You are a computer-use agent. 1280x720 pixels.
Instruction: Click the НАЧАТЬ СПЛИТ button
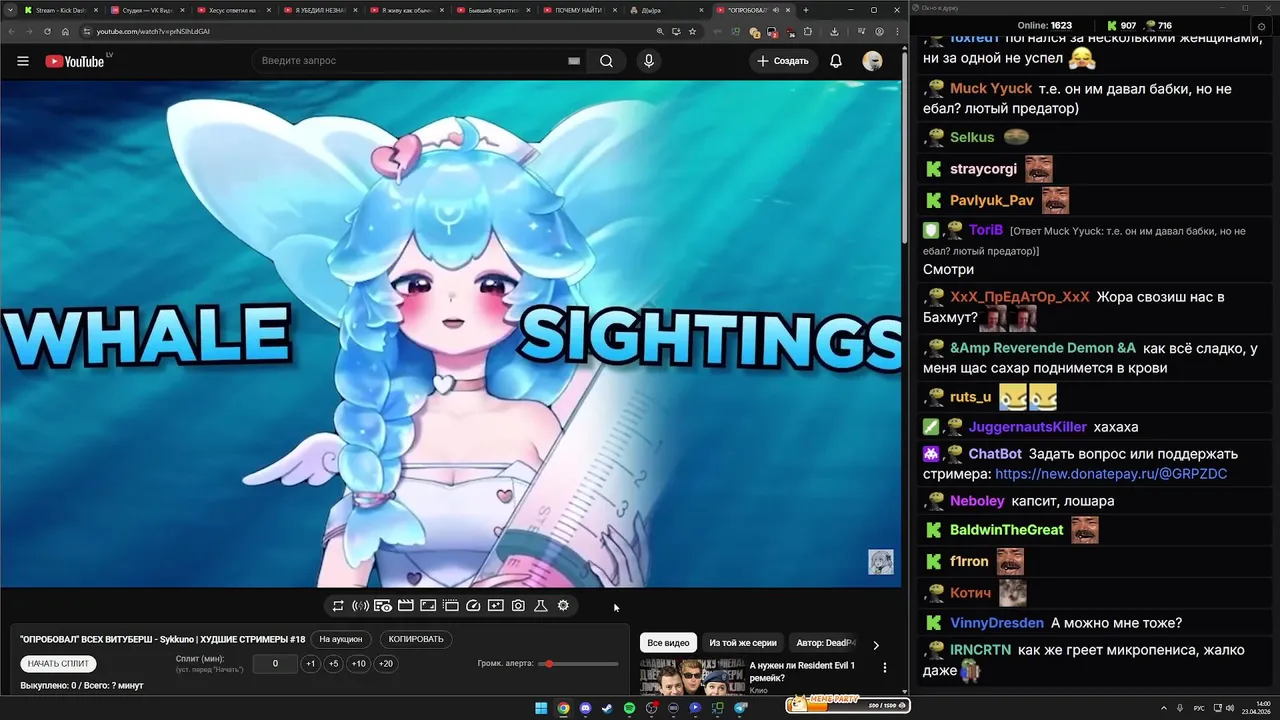pyautogui.click(x=58, y=663)
